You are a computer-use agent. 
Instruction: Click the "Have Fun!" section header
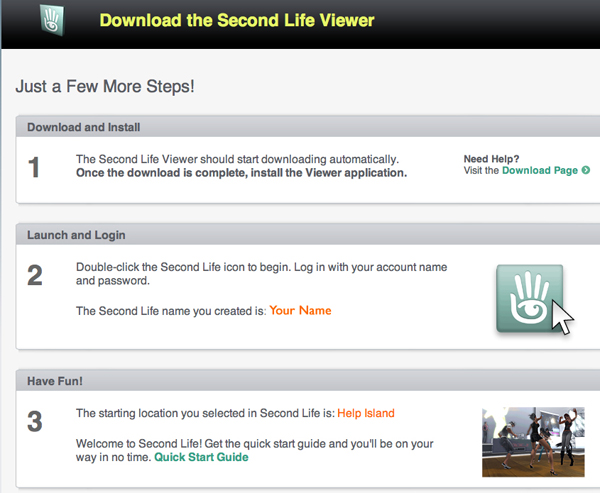coord(55,380)
